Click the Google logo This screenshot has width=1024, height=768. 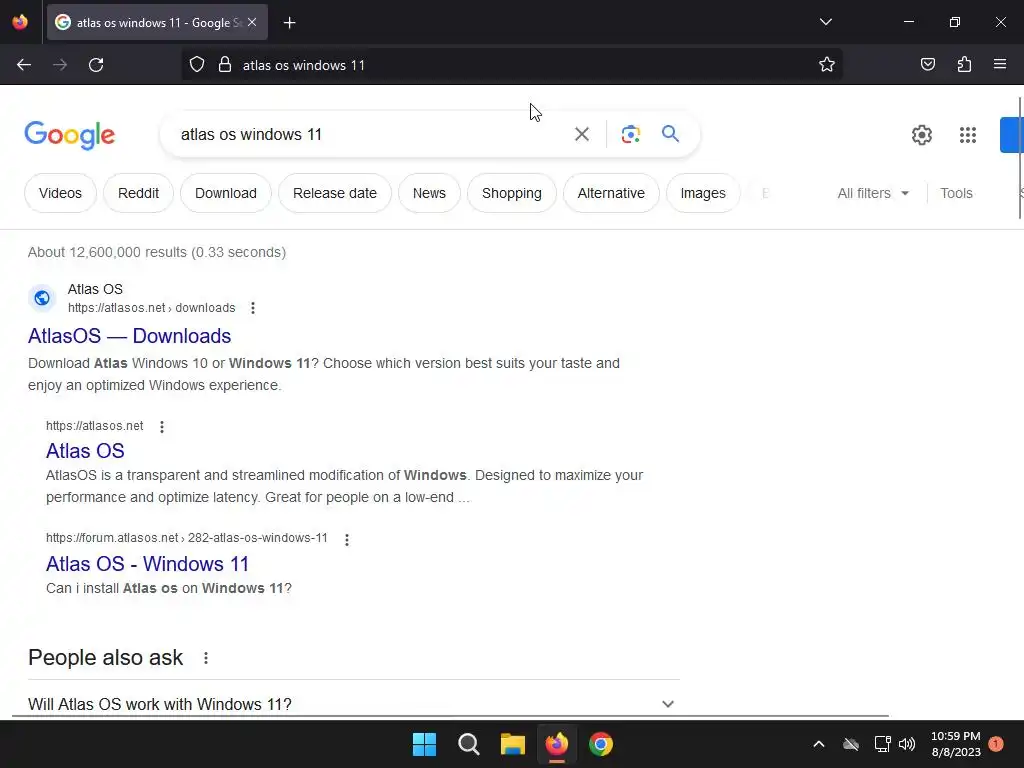70,135
